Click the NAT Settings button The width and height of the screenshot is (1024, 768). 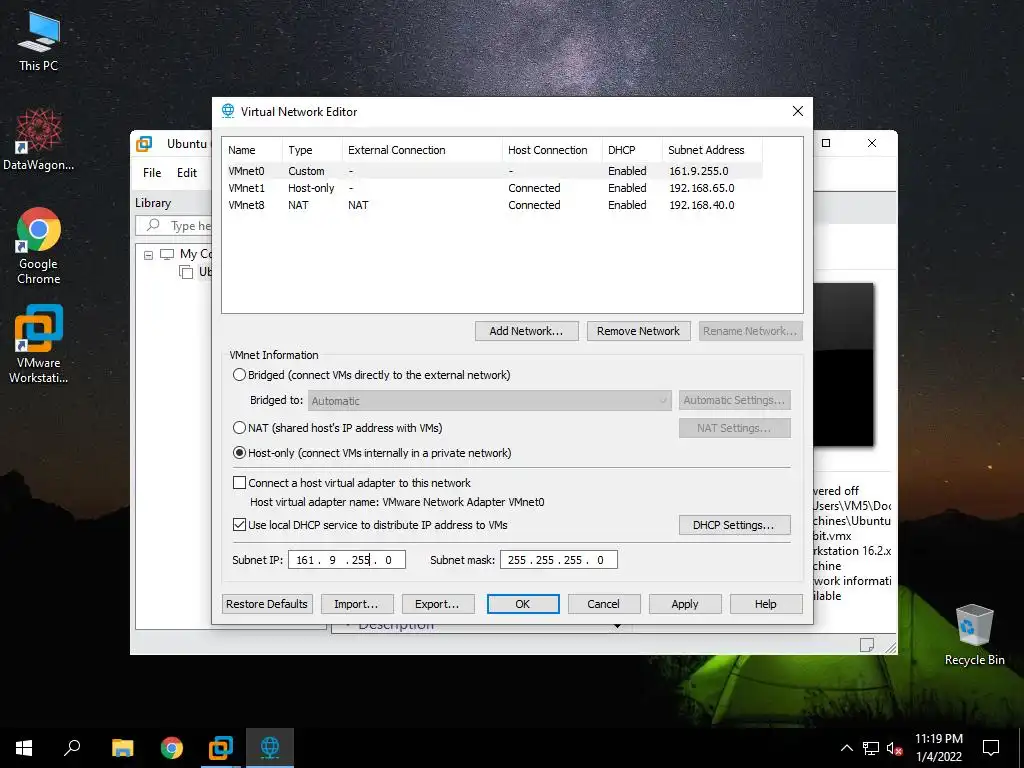[x=734, y=428]
